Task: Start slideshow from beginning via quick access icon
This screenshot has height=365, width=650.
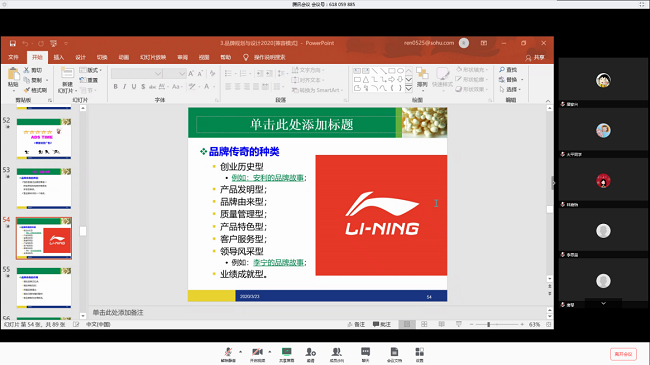Action: coord(53,43)
